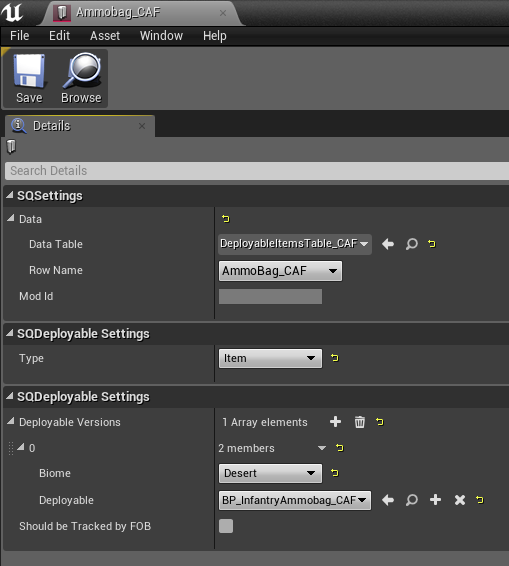This screenshot has width=509, height=566.
Task: Open the Type Item dropdown
Action: tap(270, 358)
